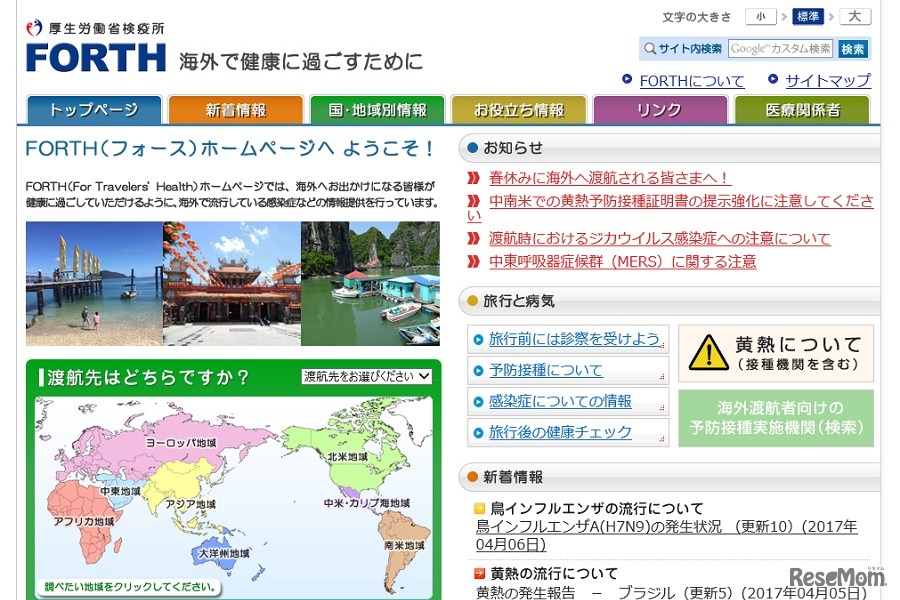
Task: Open the 国・地域別情報 navigation tab
Action: (x=376, y=110)
